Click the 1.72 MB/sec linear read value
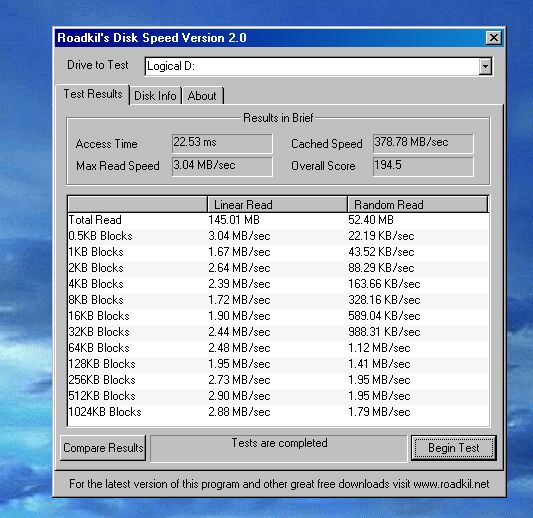Screen dimensions: 533x518 coord(239,300)
